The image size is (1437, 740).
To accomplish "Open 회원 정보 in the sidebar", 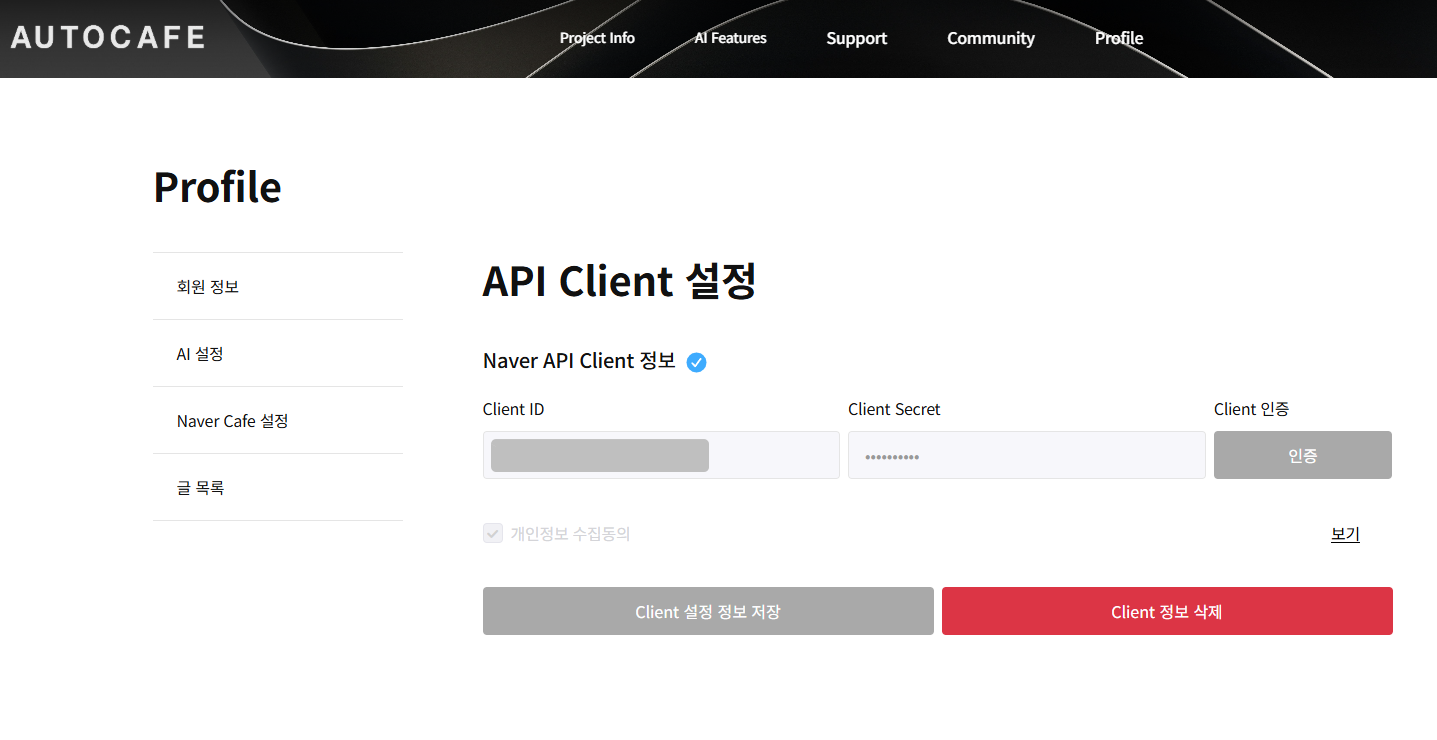I will tap(208, 287).
